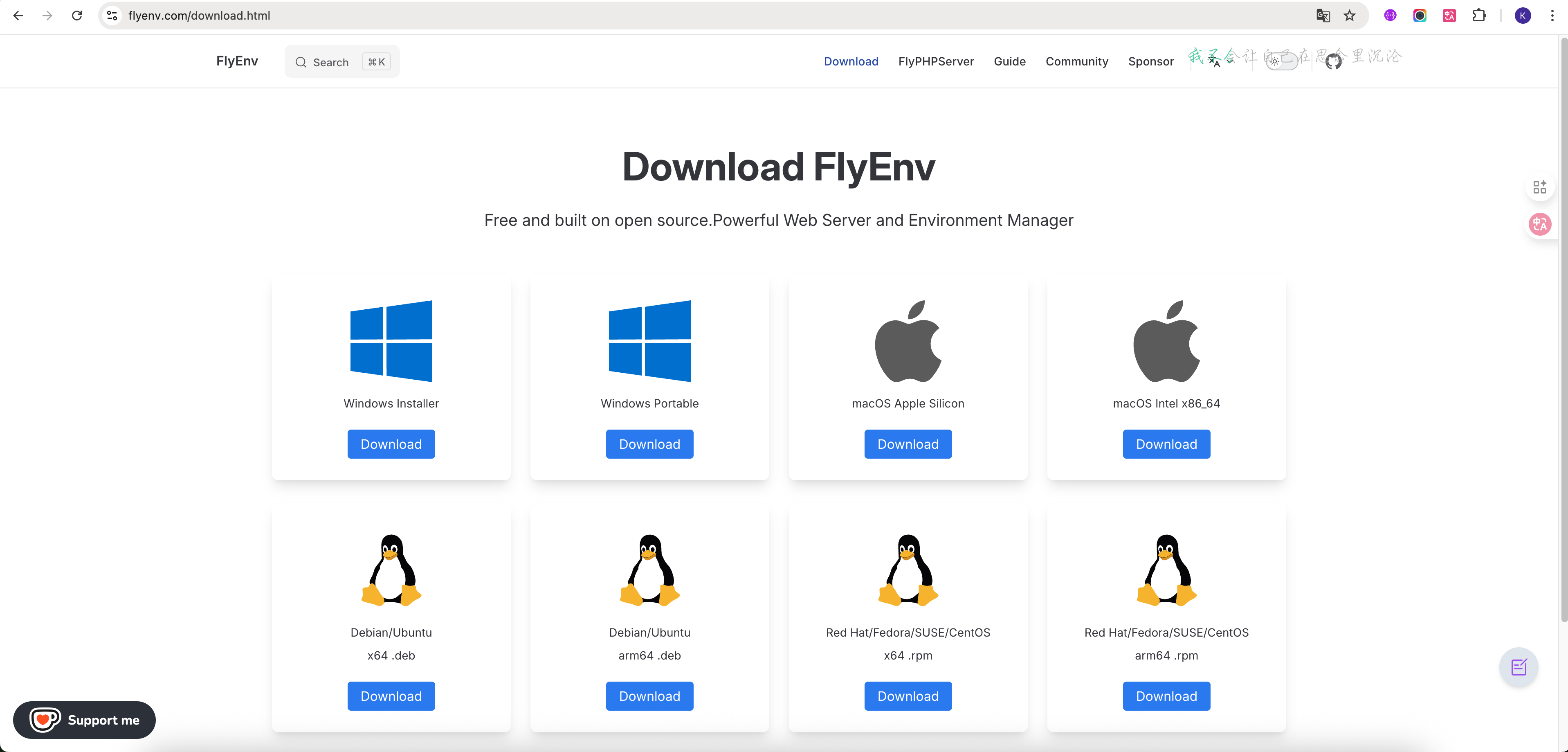Open the browser extensions puzzle icon
Viewport: 1568px width, 752px height.
[x=1479, y=16]
